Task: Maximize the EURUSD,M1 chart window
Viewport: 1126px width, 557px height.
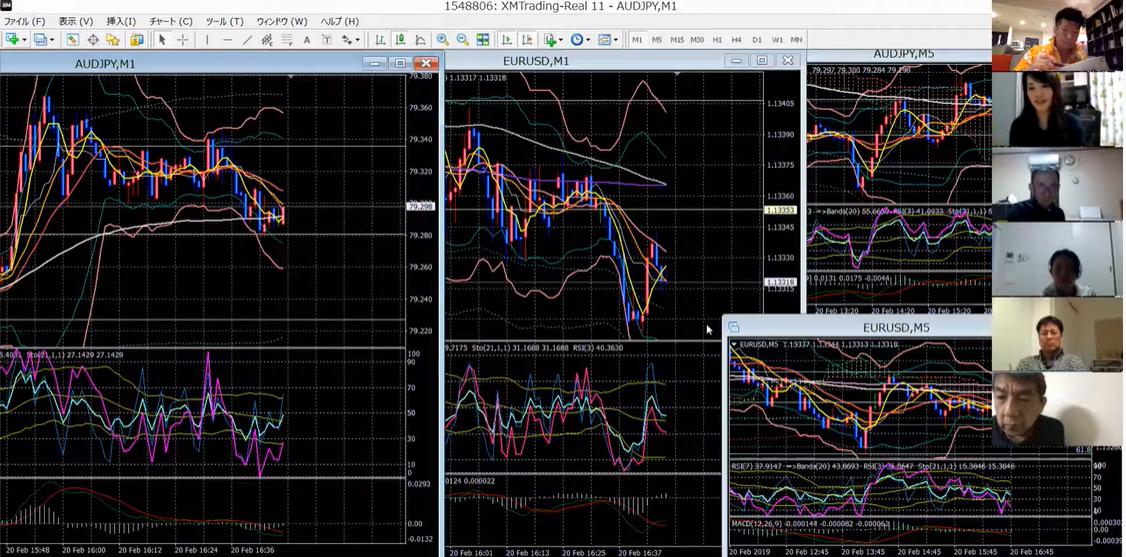Action: 762,61
